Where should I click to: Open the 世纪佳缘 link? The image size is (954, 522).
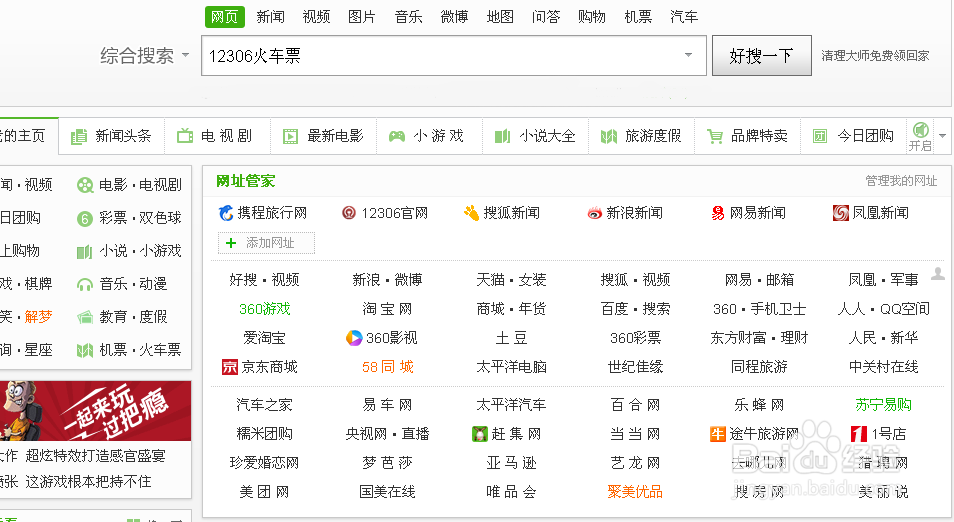[635, 367]
